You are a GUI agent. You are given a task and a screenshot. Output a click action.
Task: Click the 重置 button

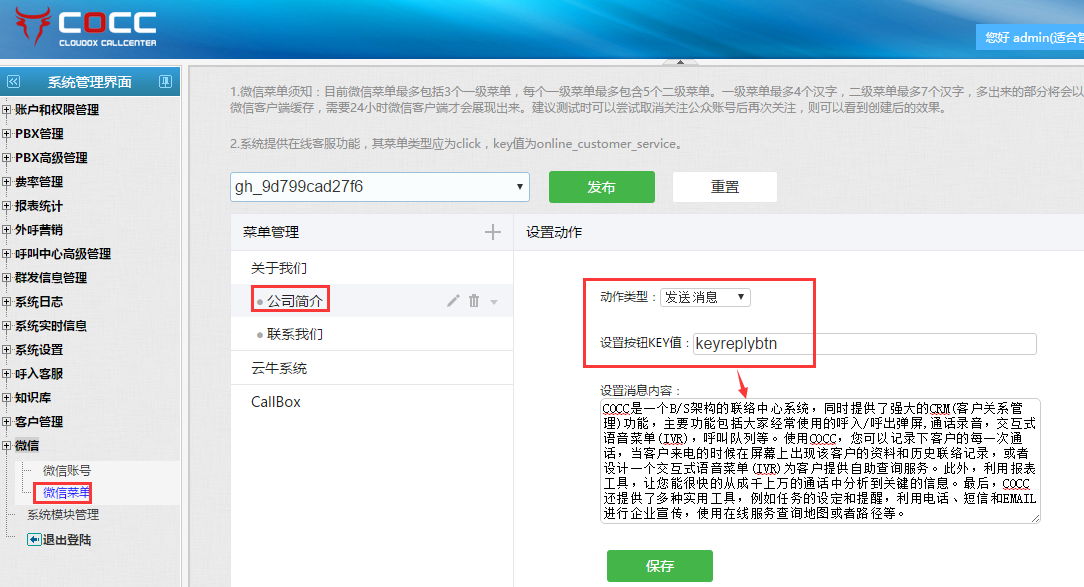click(x=724, y=187)
